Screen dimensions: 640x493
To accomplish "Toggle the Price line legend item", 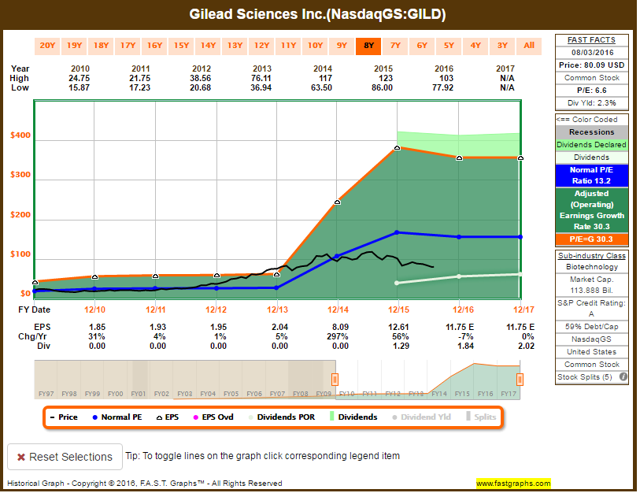I will (64, 417).
